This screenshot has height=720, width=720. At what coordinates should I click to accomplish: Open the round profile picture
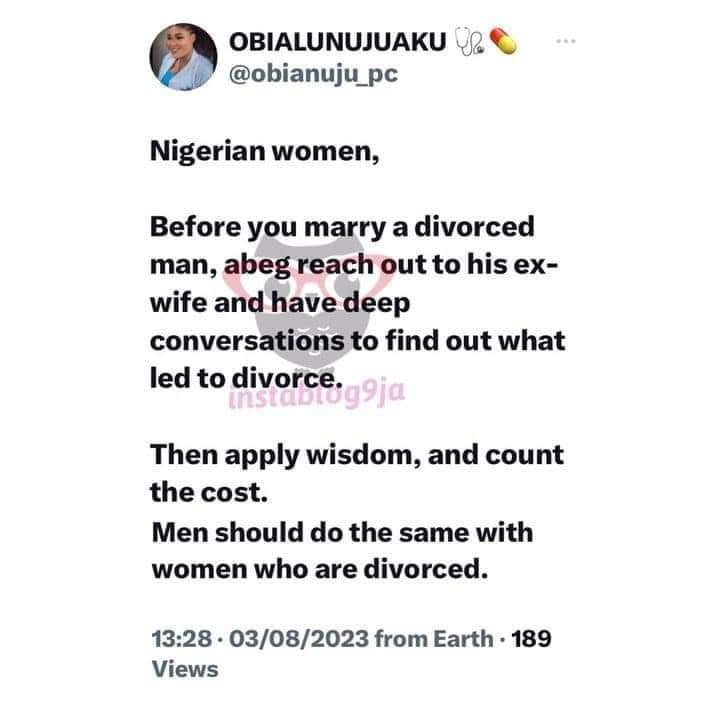pyautogui.click(x=183, y=56)
